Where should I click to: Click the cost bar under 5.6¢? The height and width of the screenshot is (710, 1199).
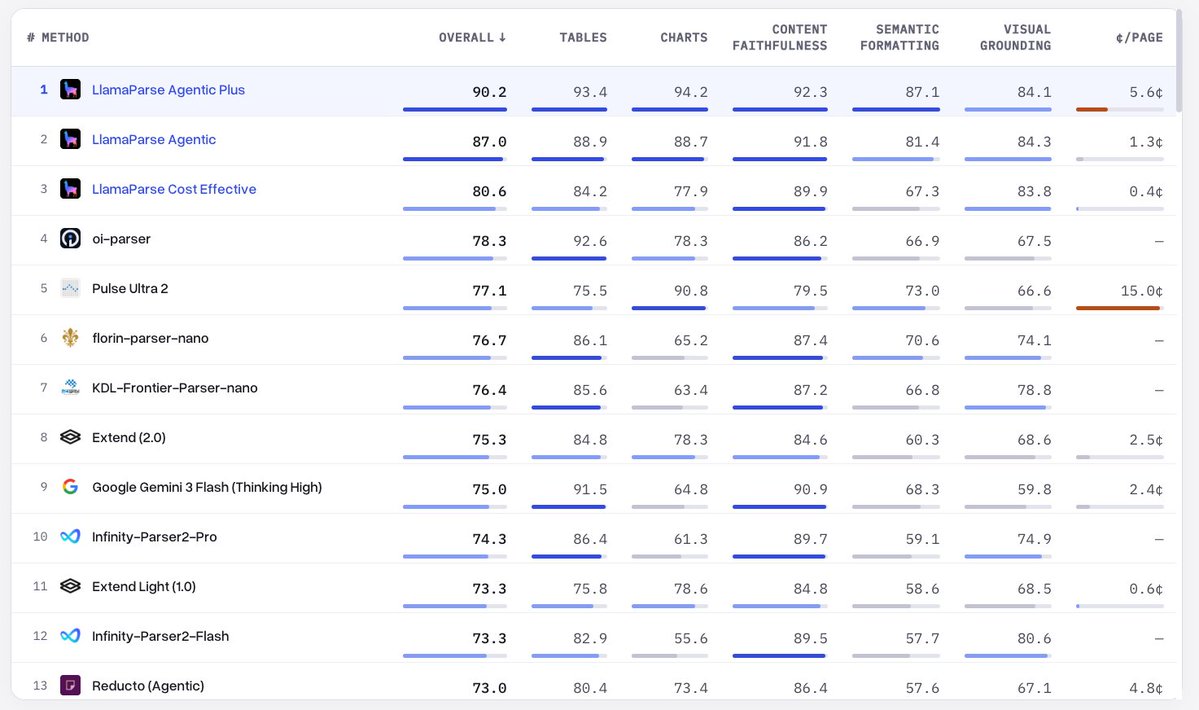[1119, 109]
